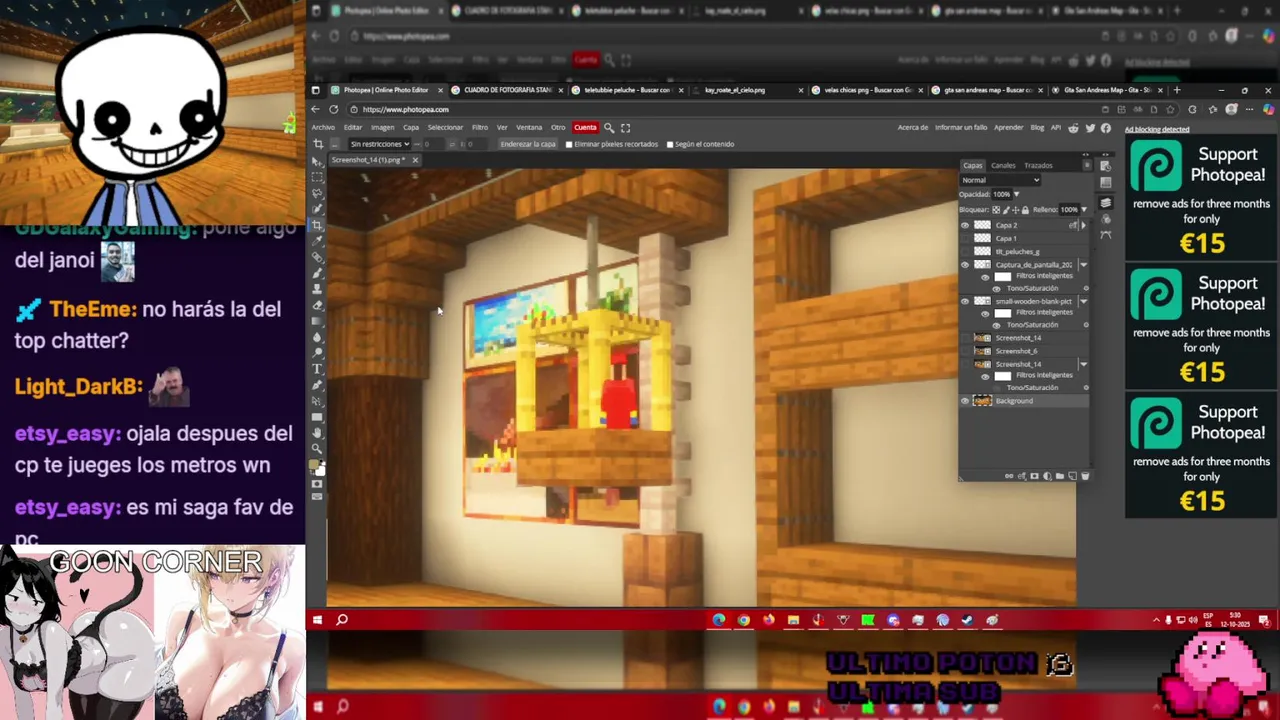1280x720 pixels.
Task: Select the Pen tool
Action: point(318,385)
